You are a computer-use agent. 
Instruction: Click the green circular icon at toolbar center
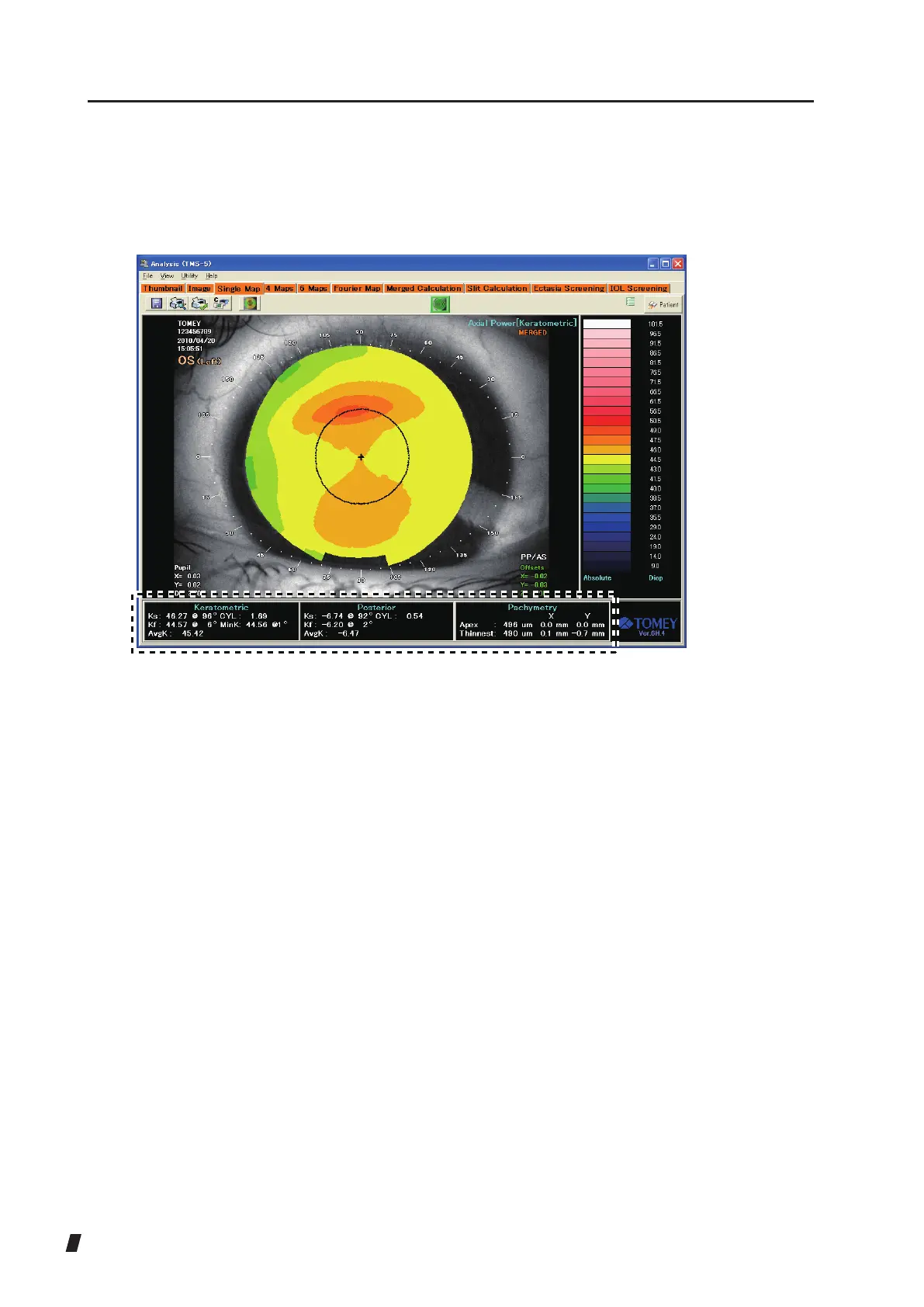point(440,304)
